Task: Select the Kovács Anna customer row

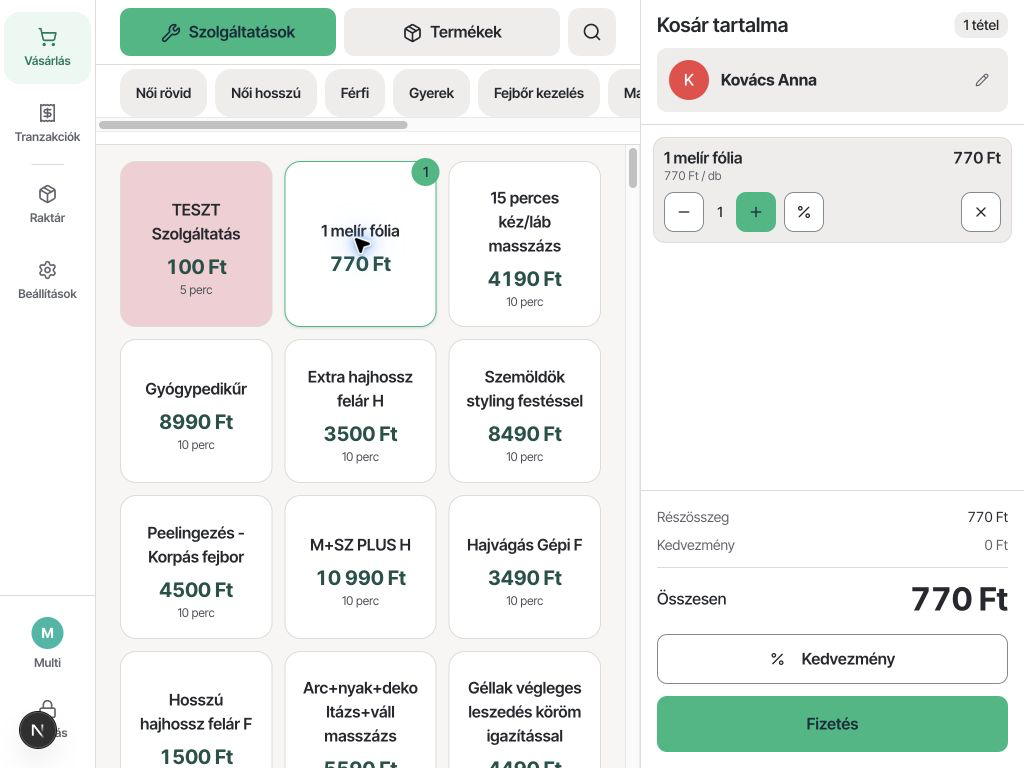Action: (832, 80)
